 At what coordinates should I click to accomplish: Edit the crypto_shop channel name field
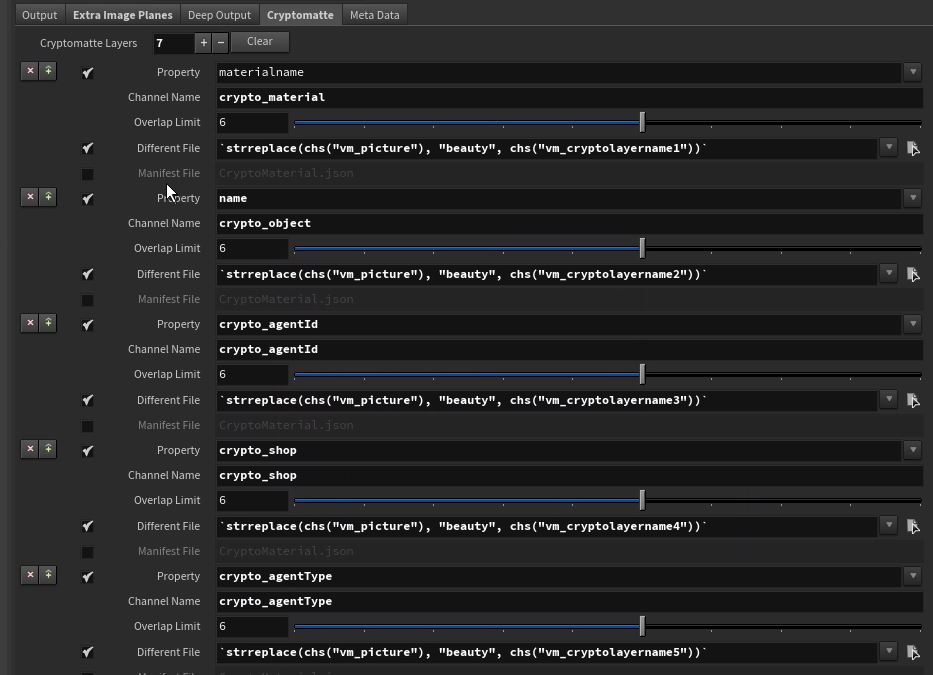tap(569, 475)
